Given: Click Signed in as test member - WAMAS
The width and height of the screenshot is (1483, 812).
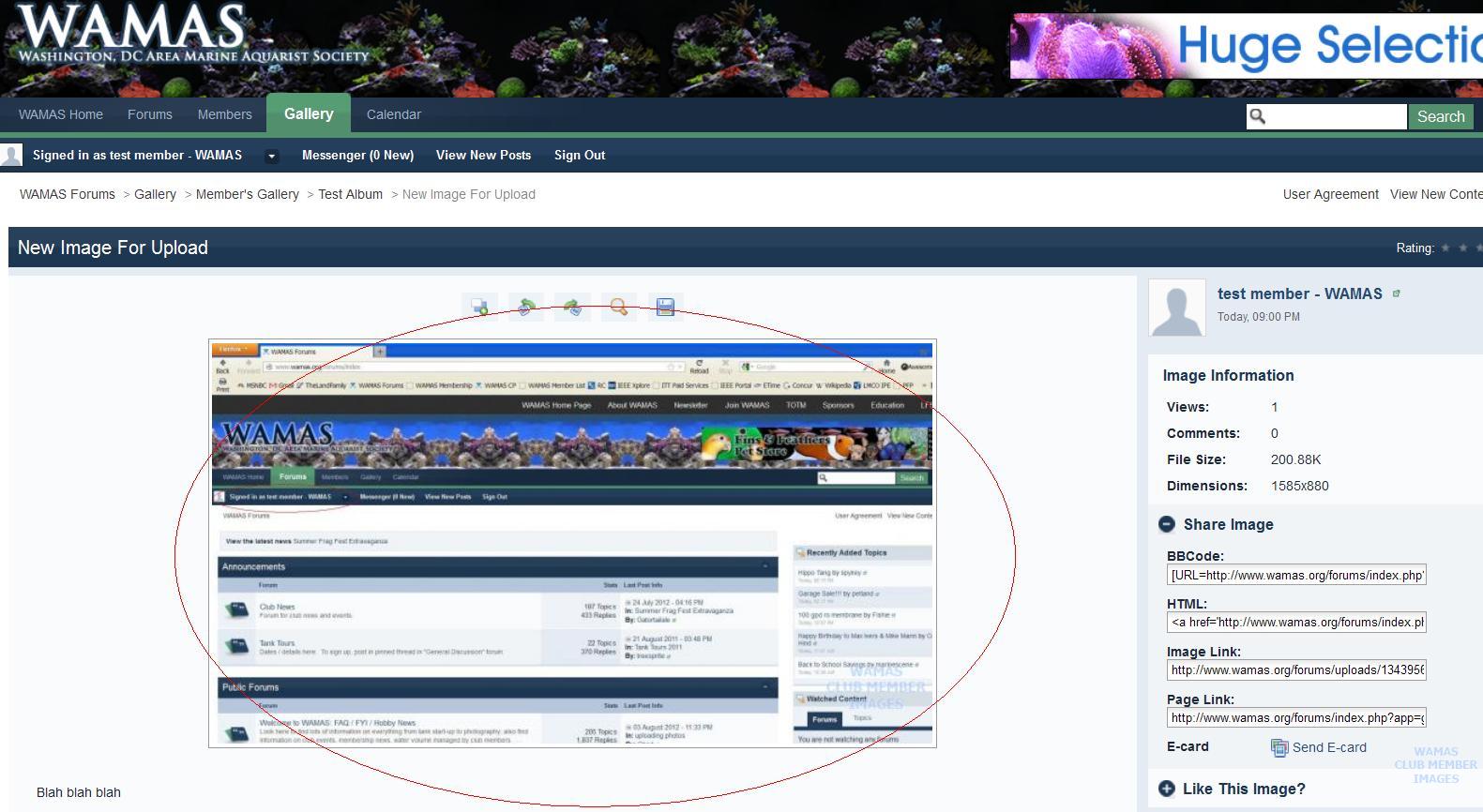Looking at the screenshot, I should [137, 155].
